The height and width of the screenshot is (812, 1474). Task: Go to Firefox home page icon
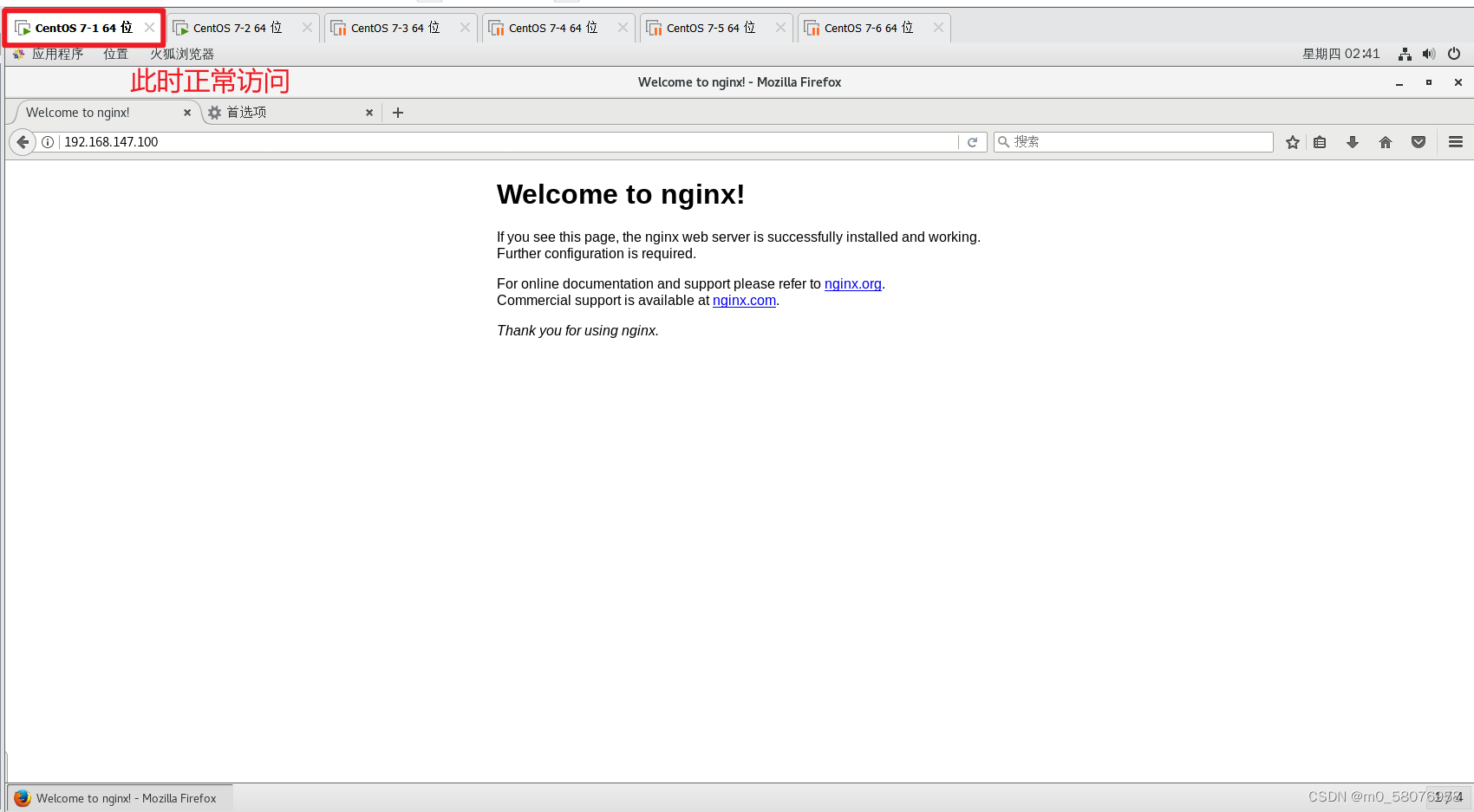tap(1386, 142)
